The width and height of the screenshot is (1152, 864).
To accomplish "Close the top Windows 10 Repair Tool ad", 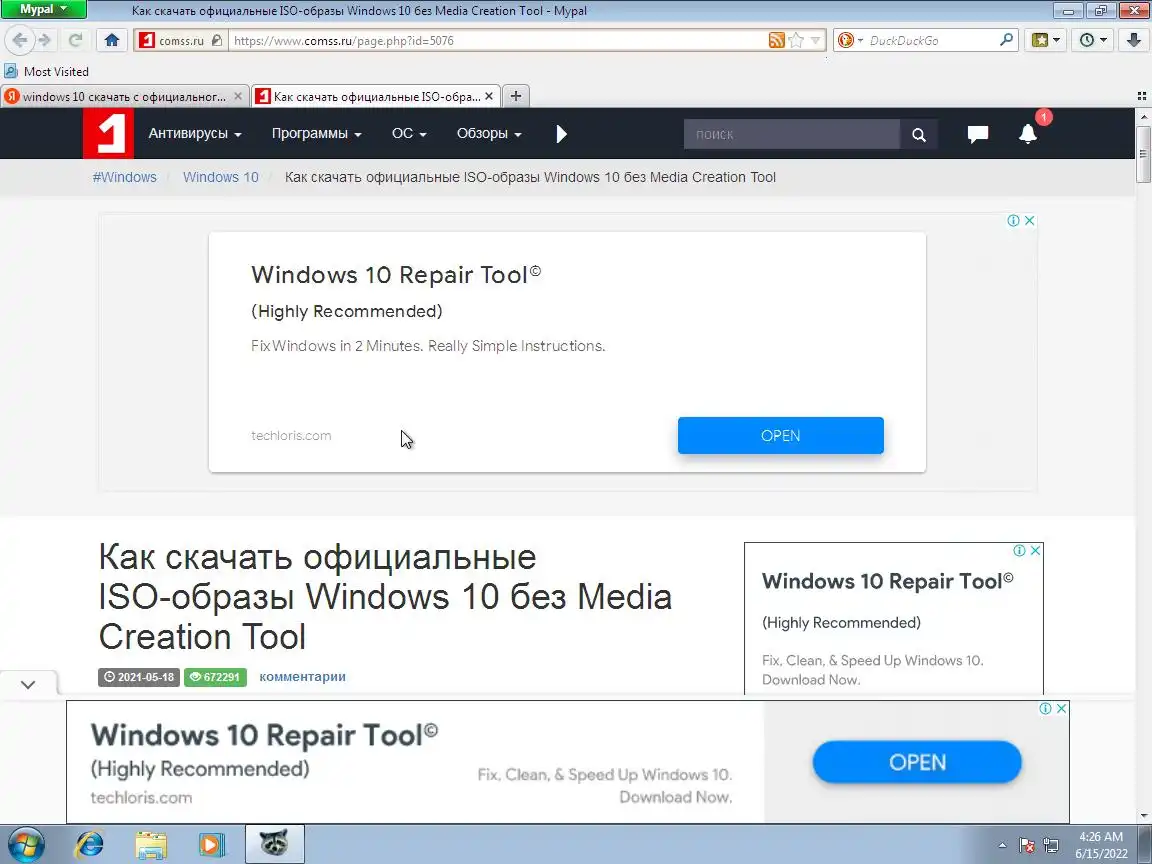I will pyautogui.click(x=1029, y=220).
